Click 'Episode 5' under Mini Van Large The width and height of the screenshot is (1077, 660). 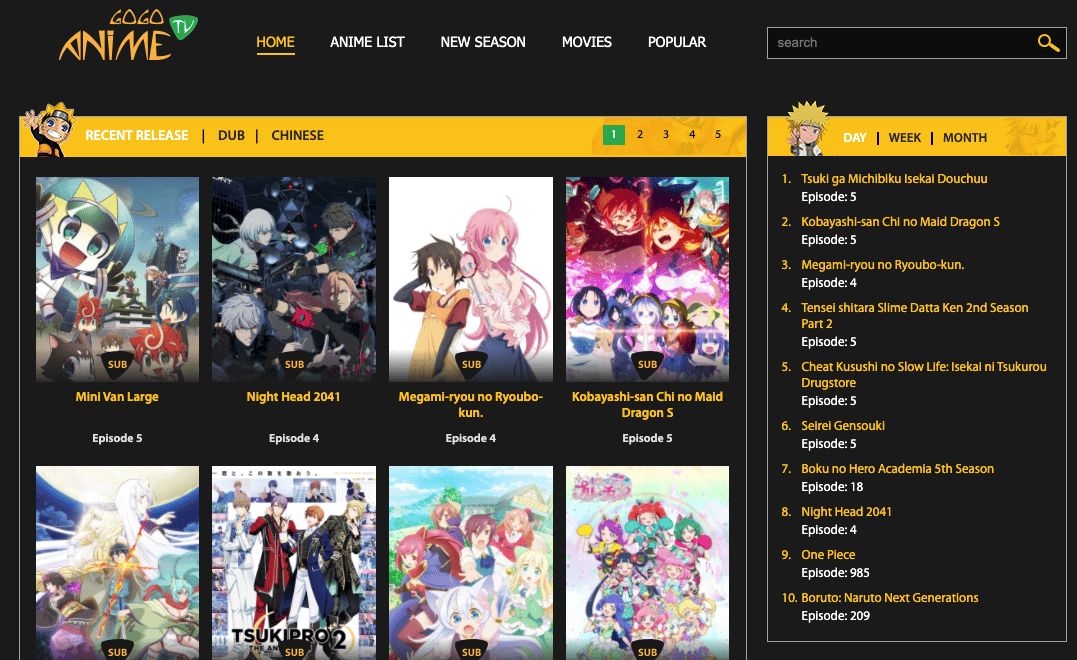tap(117, 438)
